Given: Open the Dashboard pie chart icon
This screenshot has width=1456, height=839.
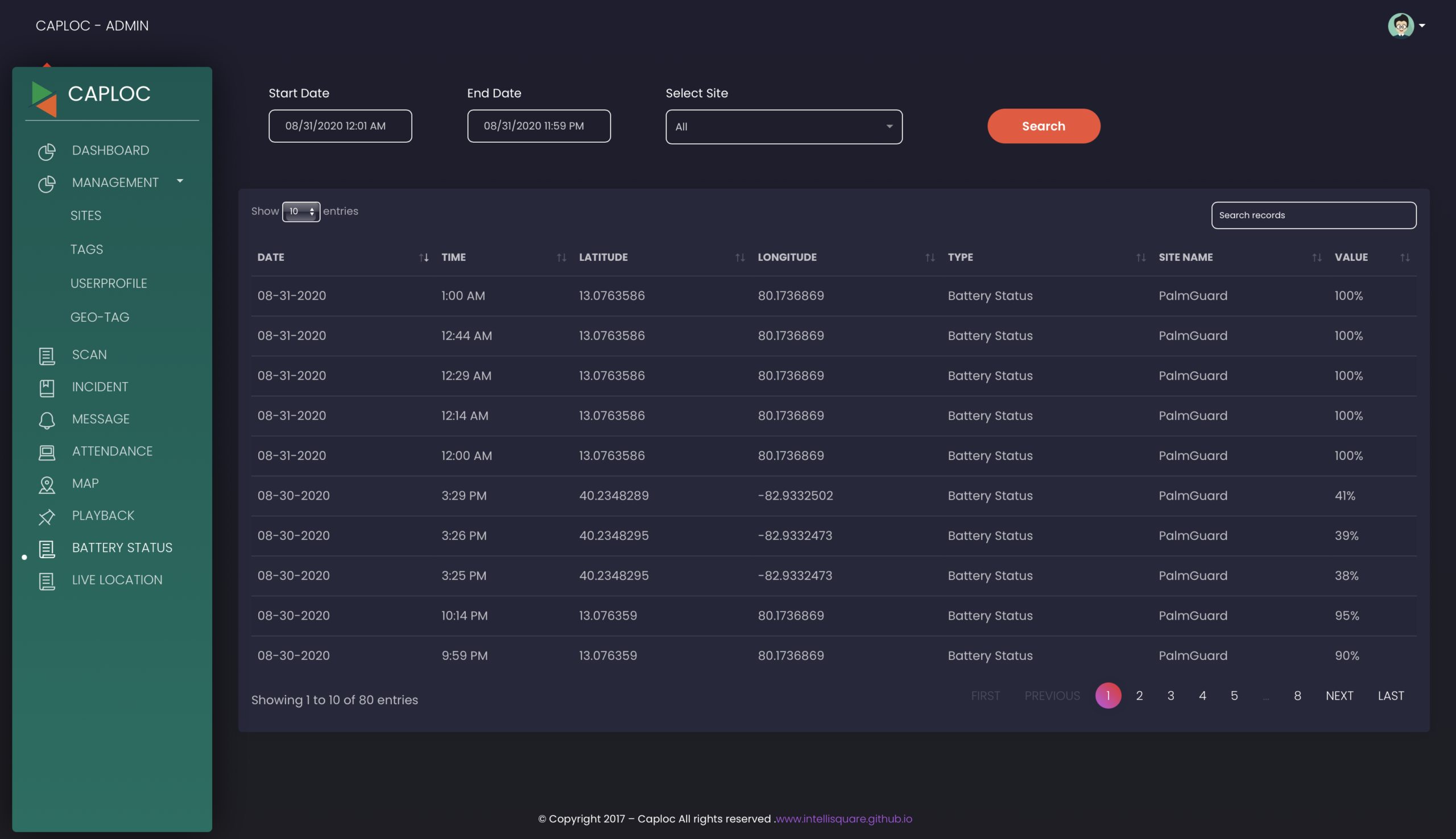Looking at the screenshot, I should 47,151.
